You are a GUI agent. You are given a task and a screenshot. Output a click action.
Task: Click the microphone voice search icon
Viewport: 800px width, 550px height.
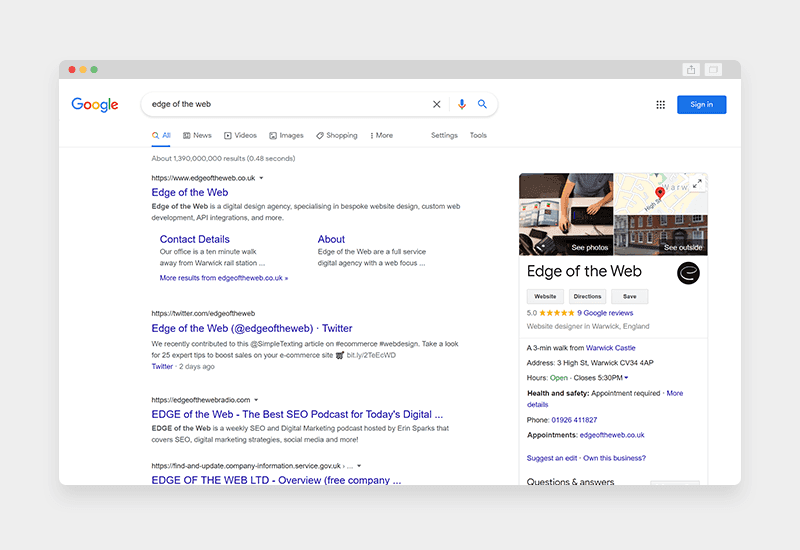pos(461,104)
